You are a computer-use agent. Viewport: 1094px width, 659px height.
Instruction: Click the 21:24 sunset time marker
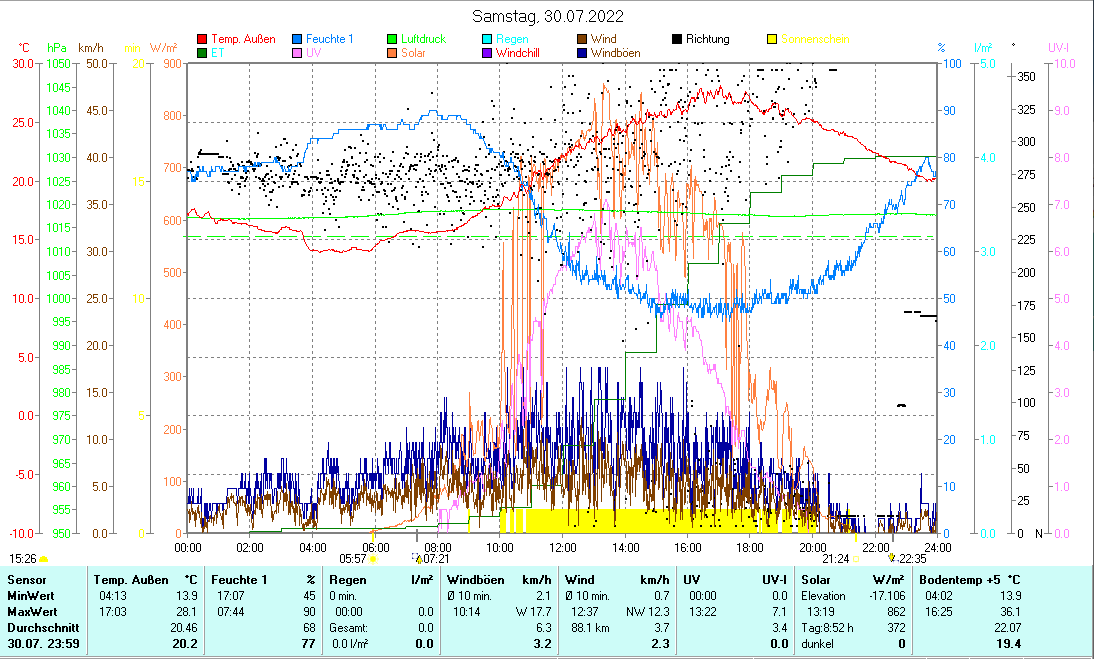tap(835, 559)
